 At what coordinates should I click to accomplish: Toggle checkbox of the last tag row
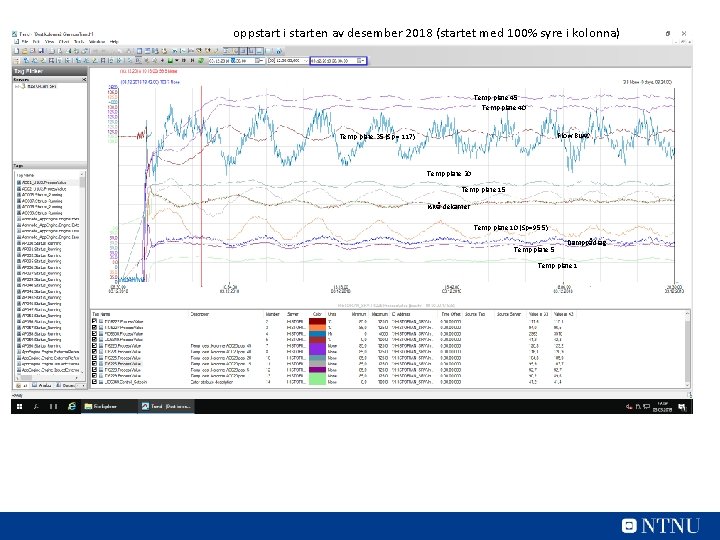tap(94, 382)
